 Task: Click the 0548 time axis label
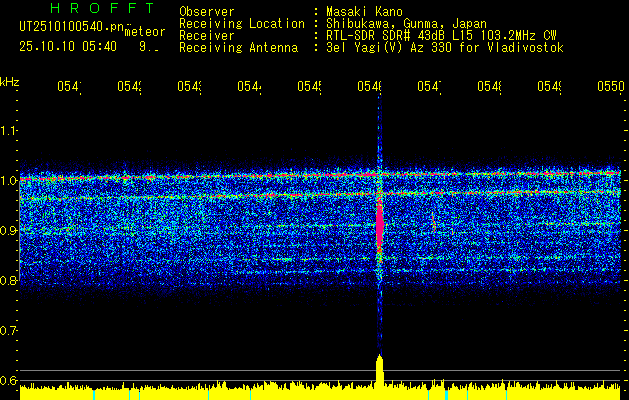(489, 86)
